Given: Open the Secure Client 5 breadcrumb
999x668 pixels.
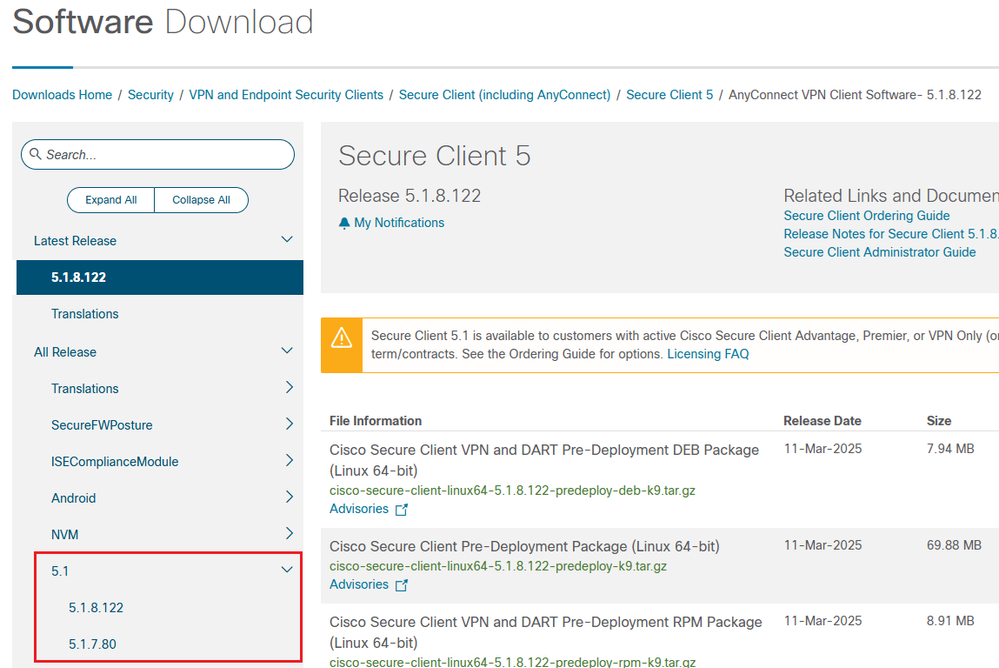Looking at the screenshot, I should (670, 95).
